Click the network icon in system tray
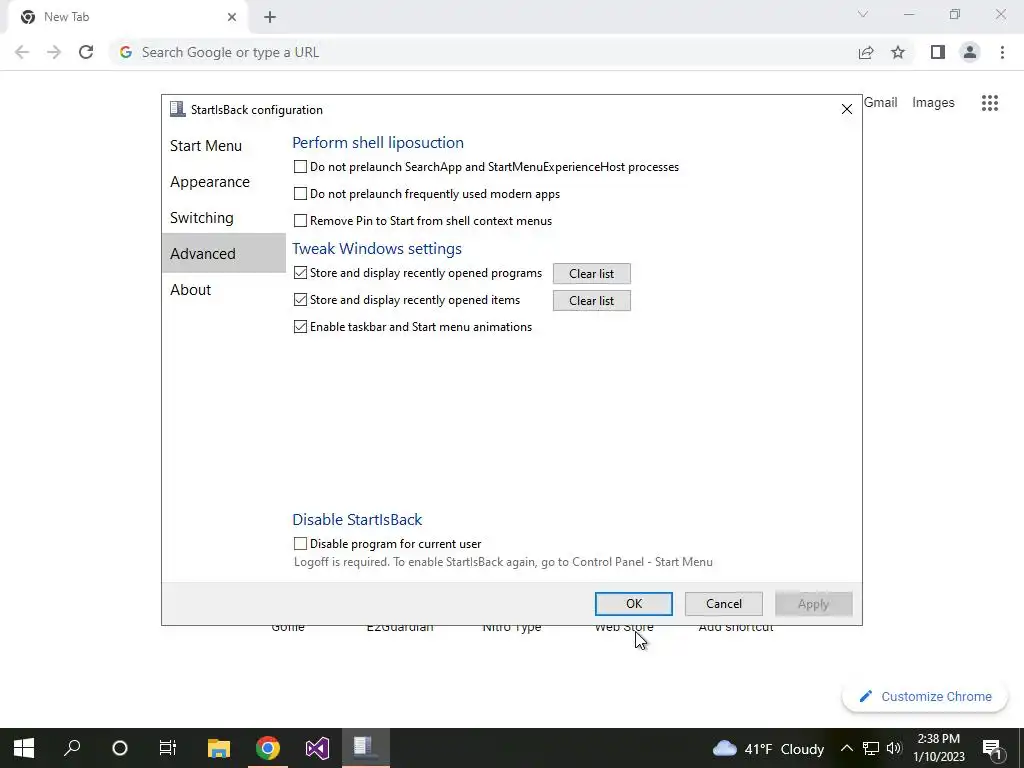The image size is (1024, 768). [x=871, y=748]
